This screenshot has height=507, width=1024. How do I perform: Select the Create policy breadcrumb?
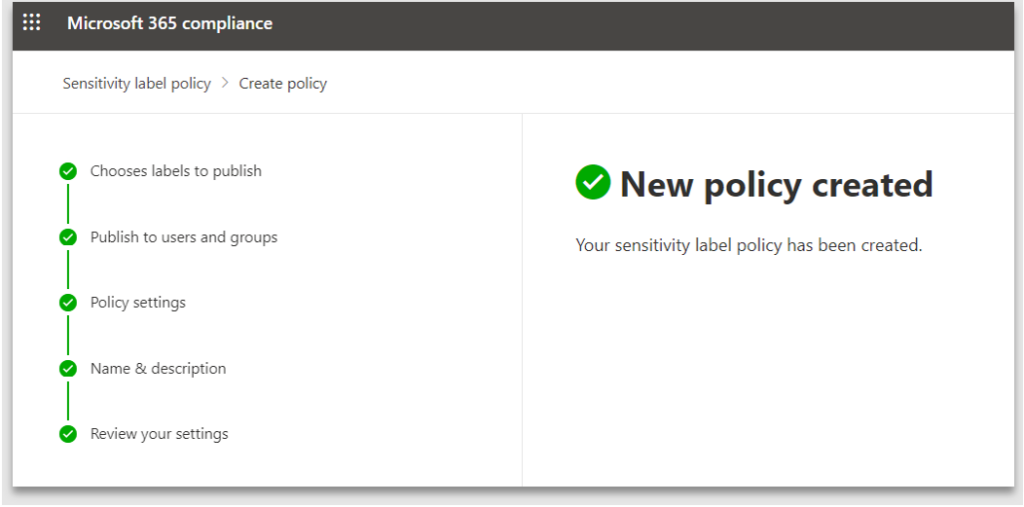283,83
